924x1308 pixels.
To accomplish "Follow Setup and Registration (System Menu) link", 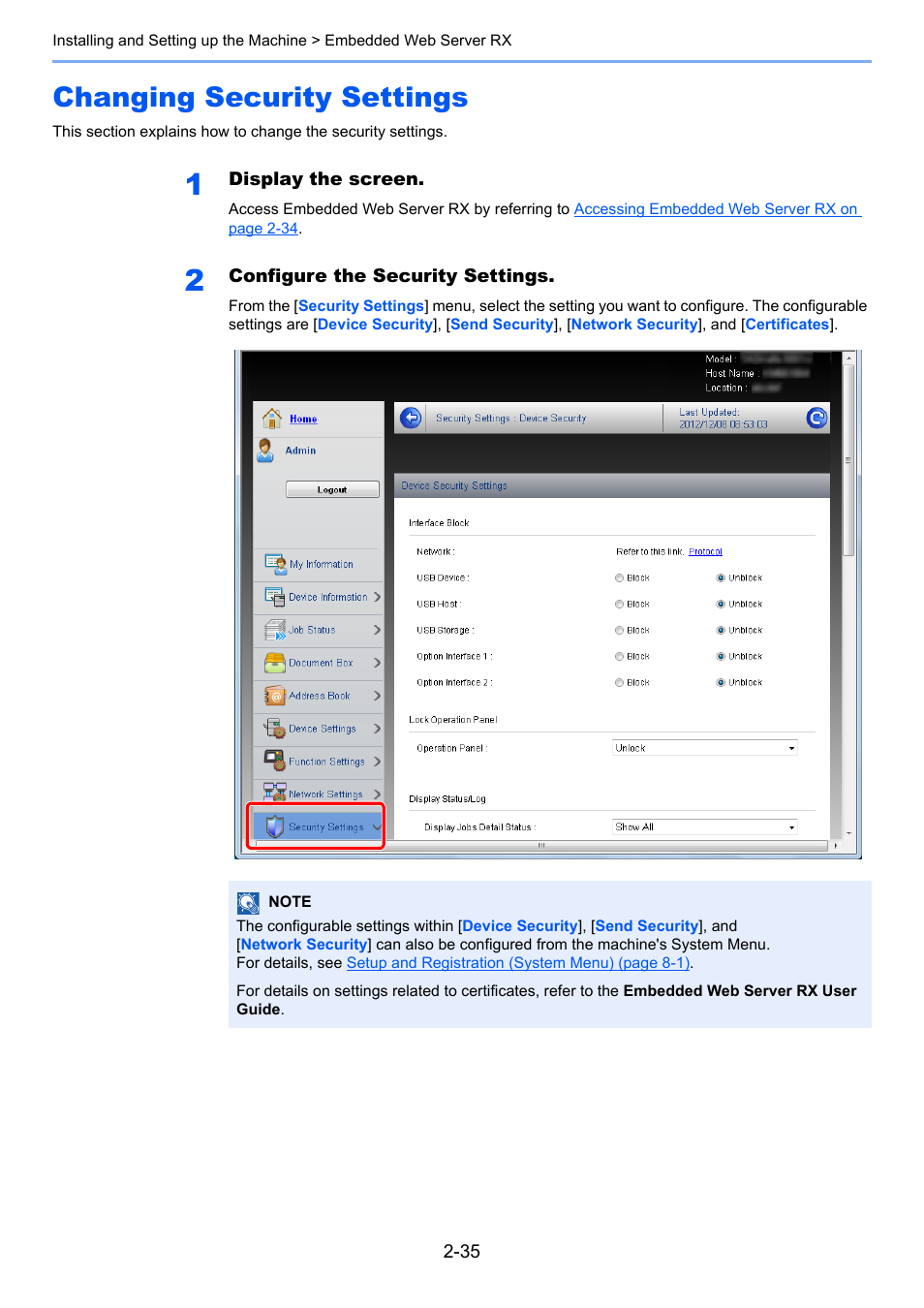I will click(518, 962).
